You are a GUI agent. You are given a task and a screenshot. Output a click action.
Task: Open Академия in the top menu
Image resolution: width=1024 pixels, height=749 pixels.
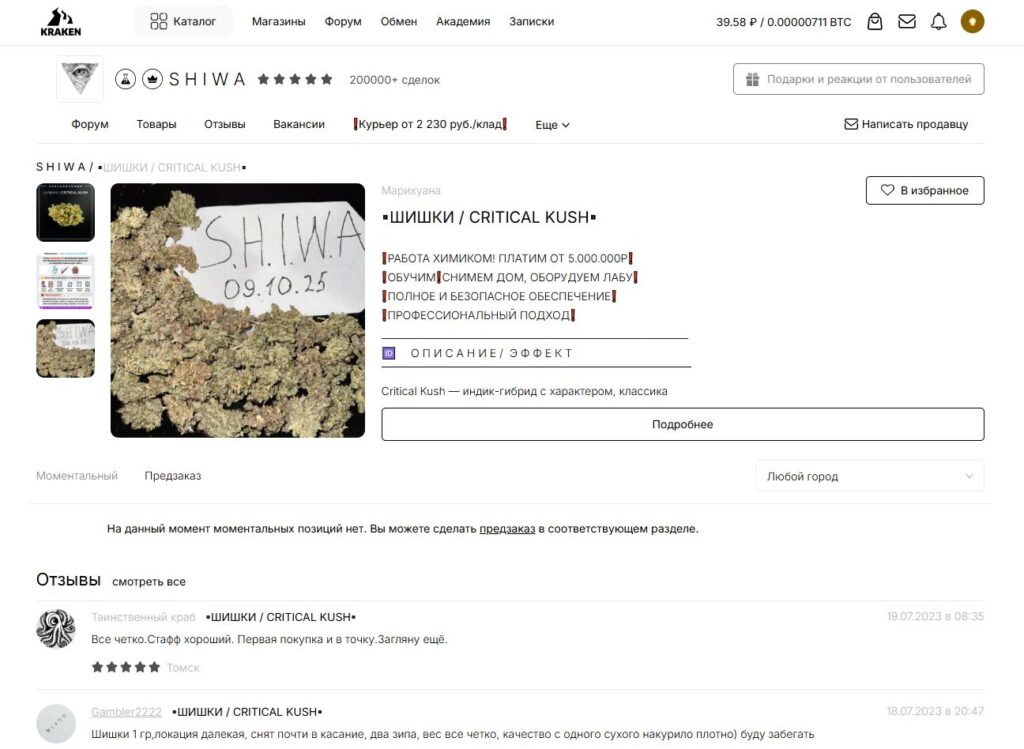tap(463, 21)
